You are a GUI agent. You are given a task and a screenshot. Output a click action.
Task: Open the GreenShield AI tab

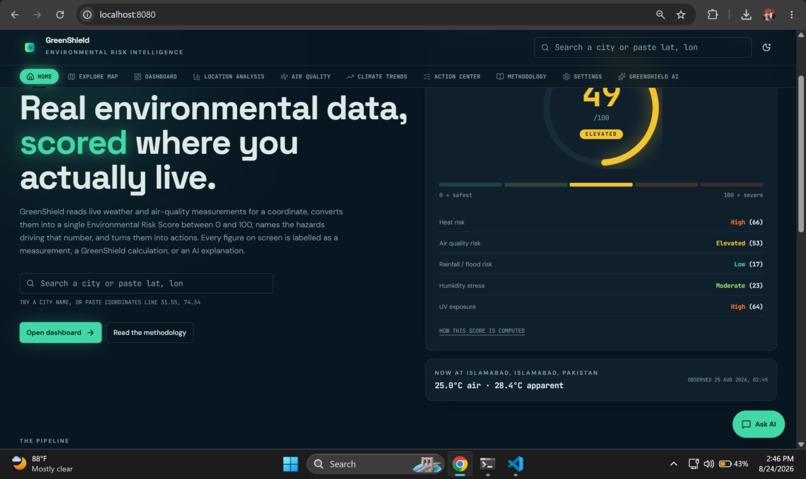click(648, 77)
